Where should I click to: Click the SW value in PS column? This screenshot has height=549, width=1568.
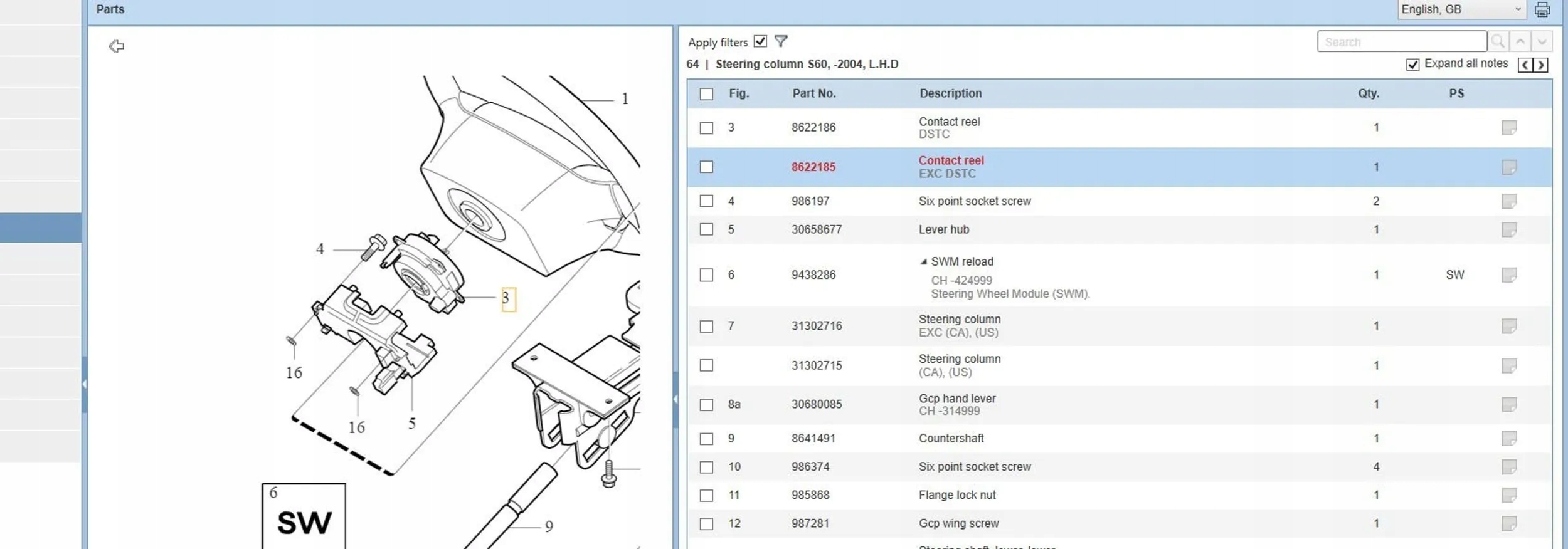point(1455,275)
